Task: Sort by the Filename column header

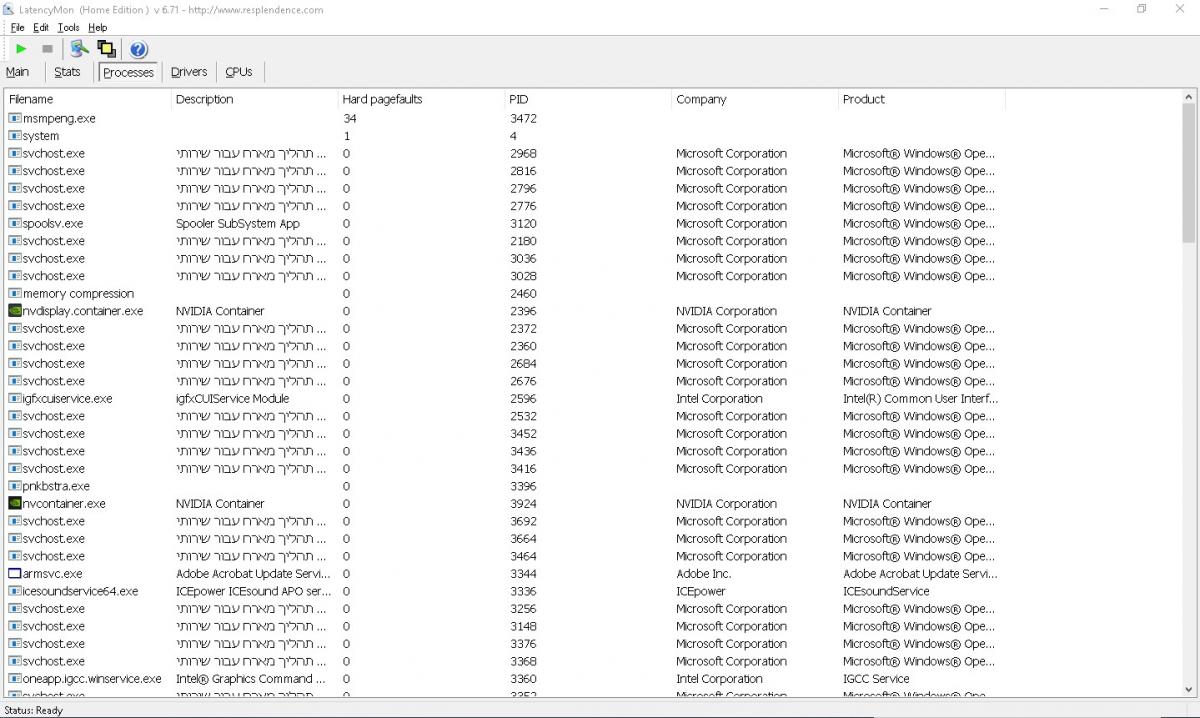Action: (88, 99)
